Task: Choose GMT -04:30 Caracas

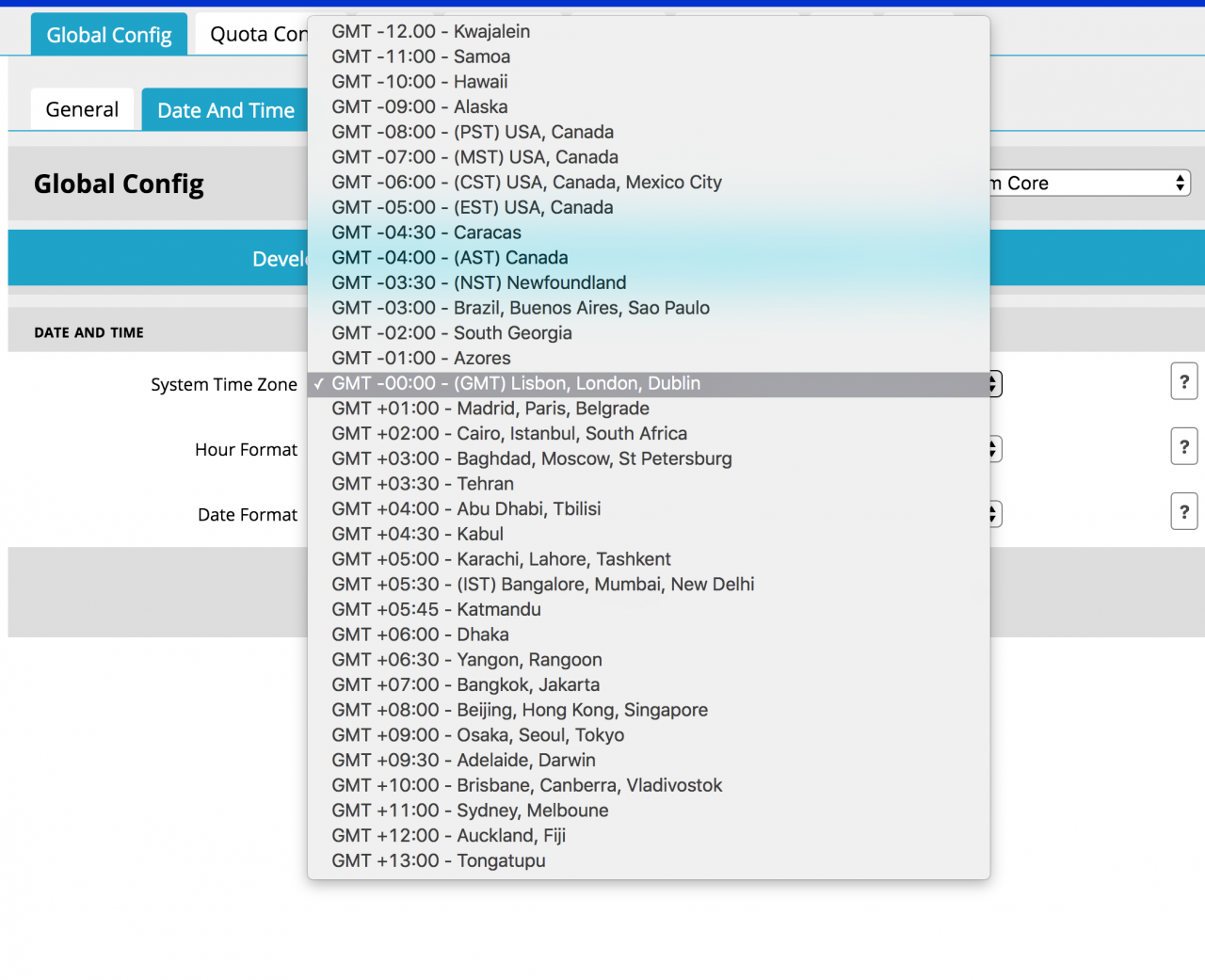Action: pyautogui.click(x=426, y=233)
